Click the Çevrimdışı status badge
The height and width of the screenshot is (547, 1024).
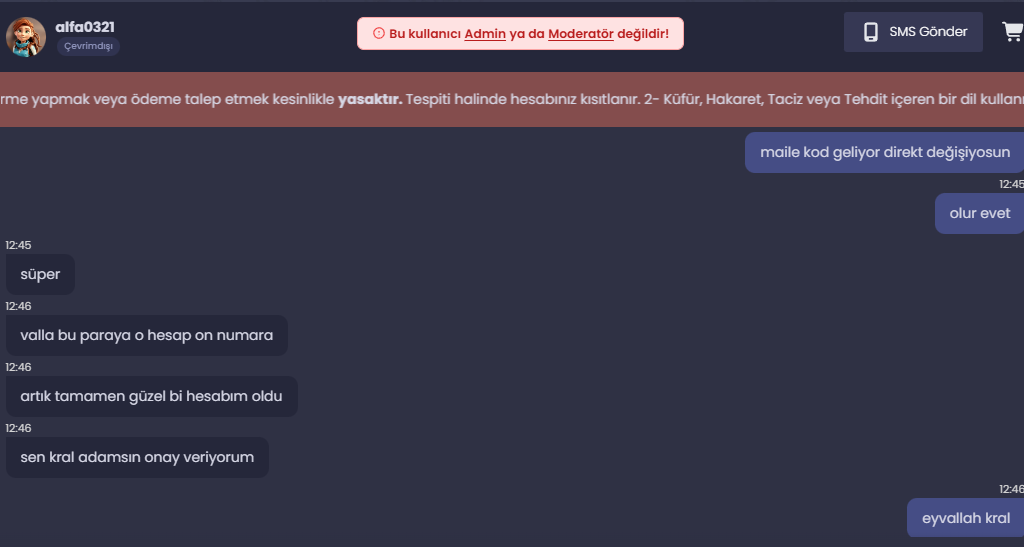pos(88,46)
